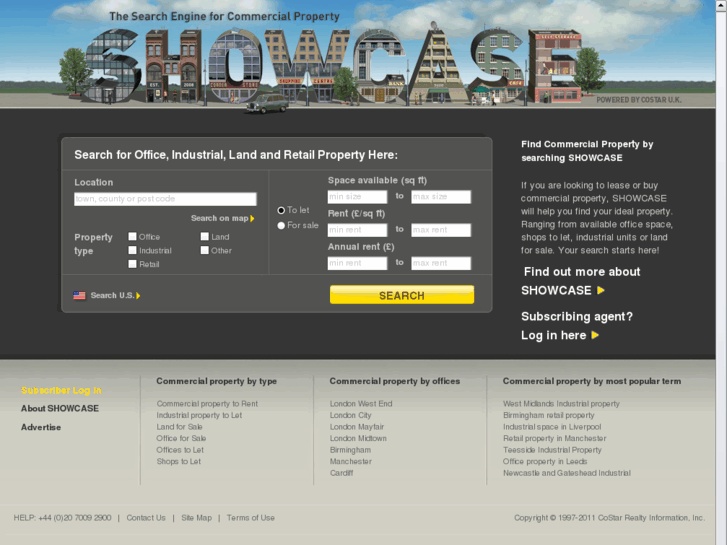
Task: Open Birmingham retail property link
Action: point(549,416)
